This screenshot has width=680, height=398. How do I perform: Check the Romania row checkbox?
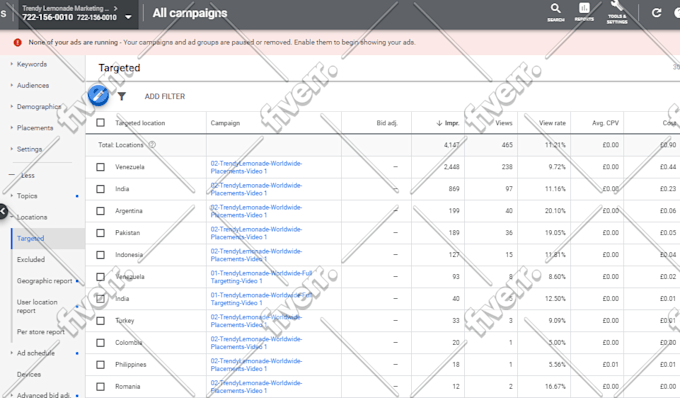click(101, 386)
